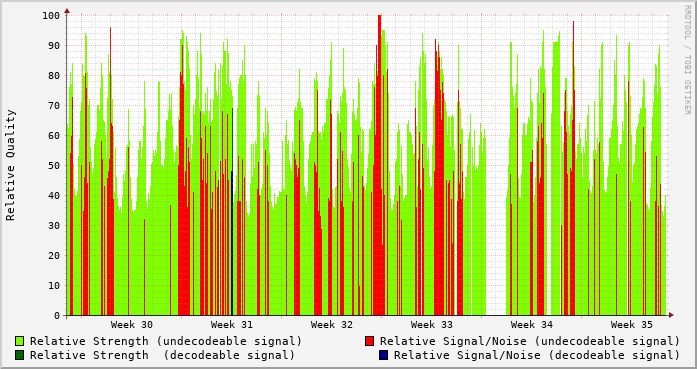Click the Relative Strength (undecodeable signal) legend text

point(166,341)
